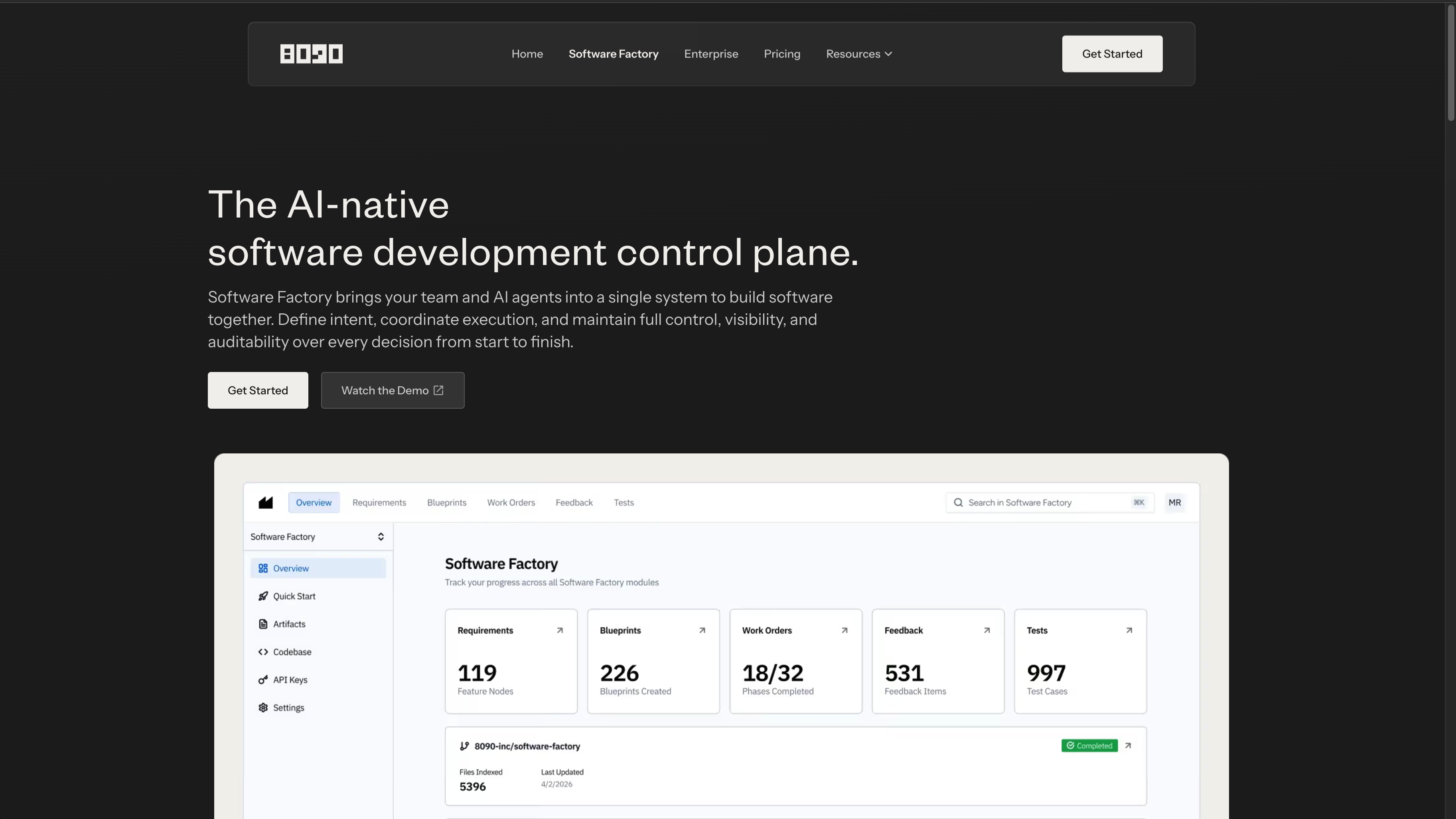Click the Watch the Demo button

click(x=392, y=390)
